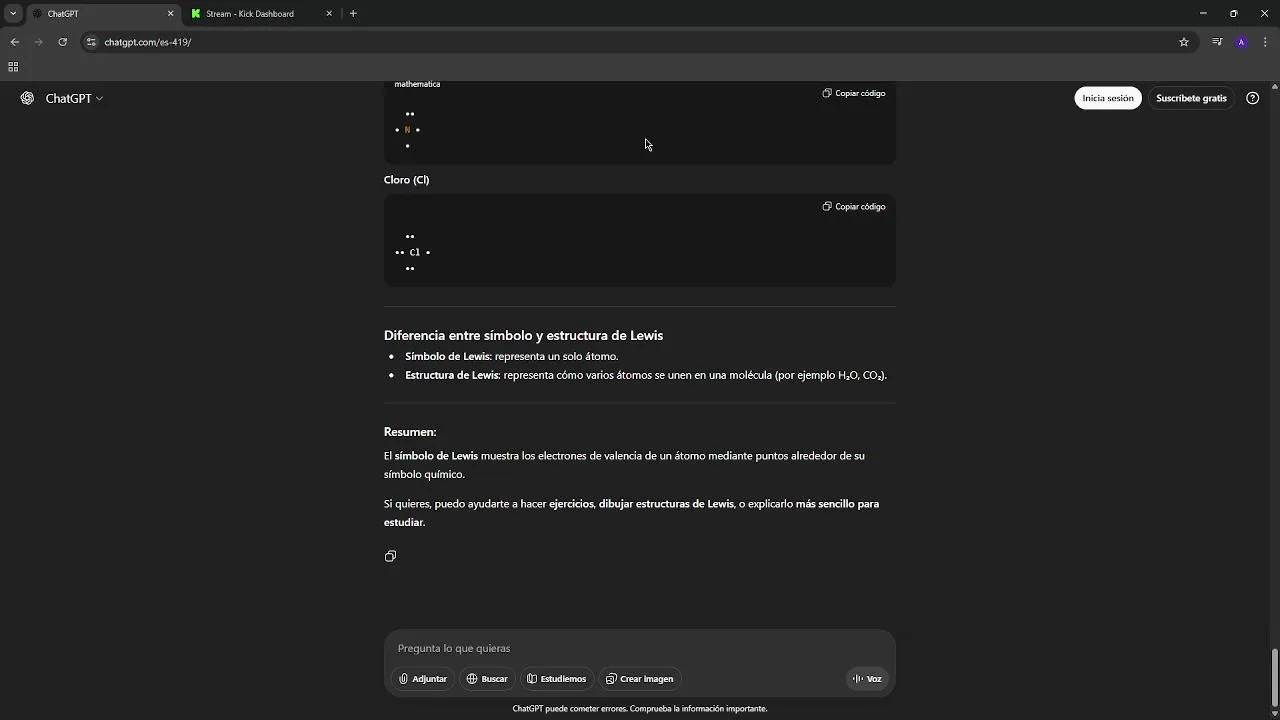The height and width of the screenshot is (720, 1280).
Task: Copy the nitrogen code block with Copiar código
Action: pos(854,93)
